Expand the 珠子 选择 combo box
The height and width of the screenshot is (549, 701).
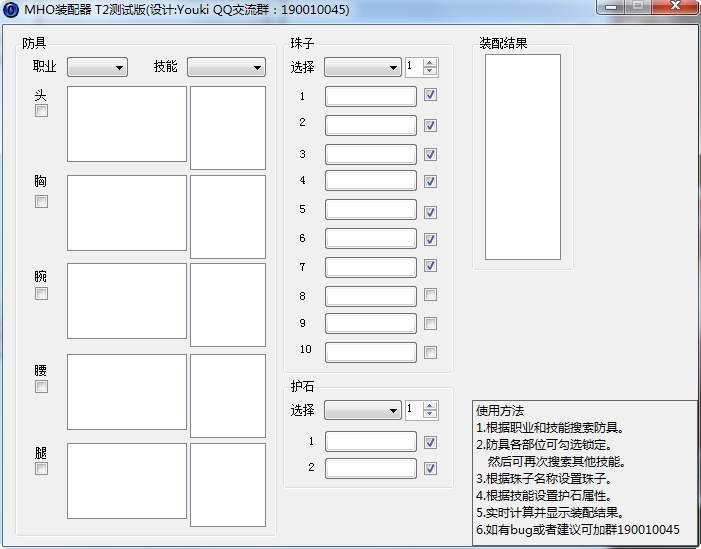click(362, 67)
